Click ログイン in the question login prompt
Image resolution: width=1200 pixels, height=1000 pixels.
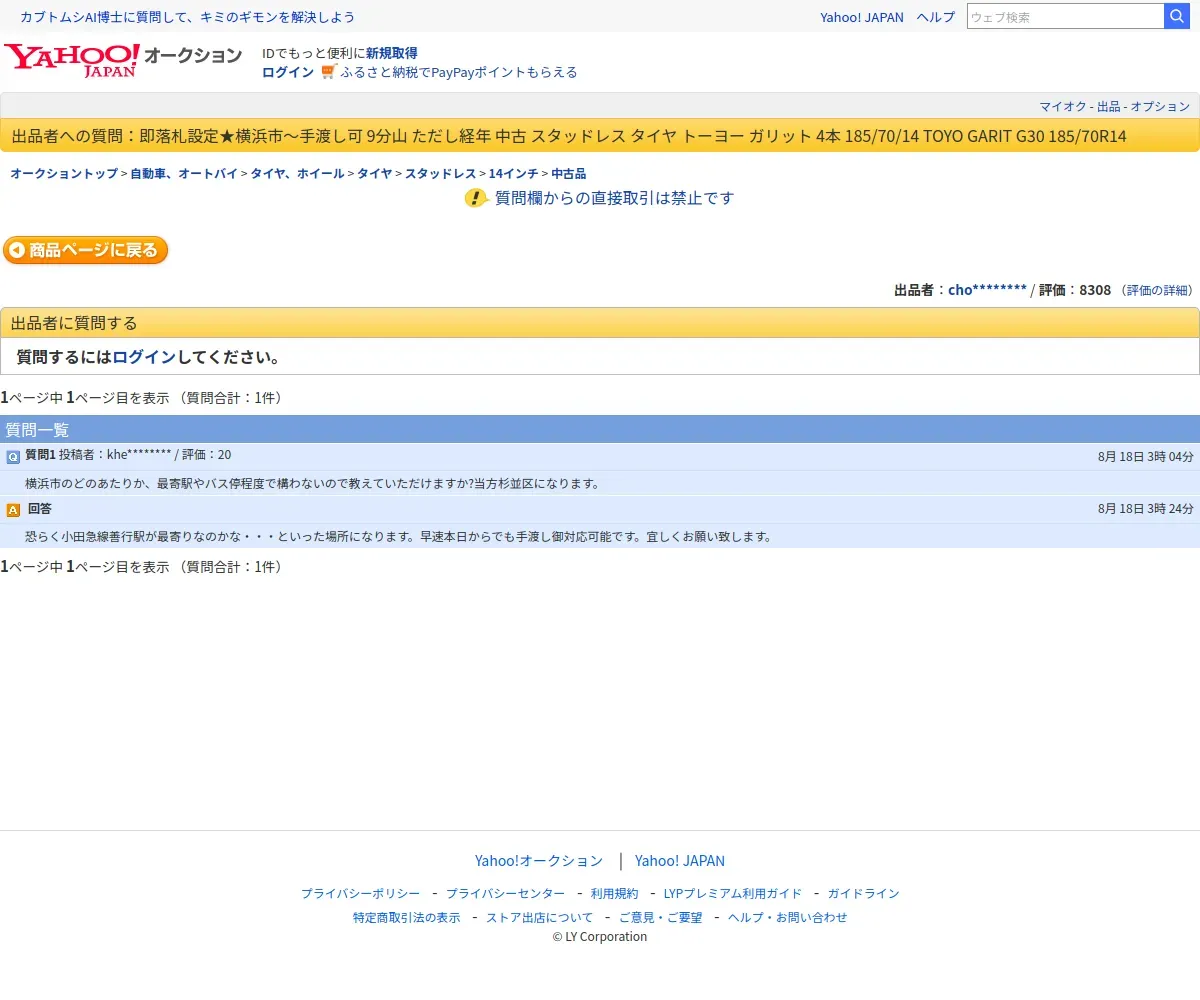(x=144, y=357)
